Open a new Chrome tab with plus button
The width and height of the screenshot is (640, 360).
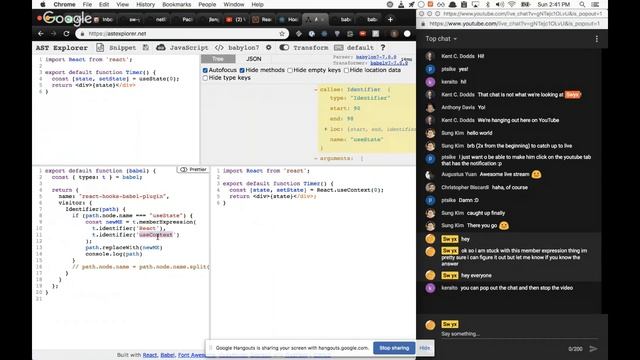(390, 19)
